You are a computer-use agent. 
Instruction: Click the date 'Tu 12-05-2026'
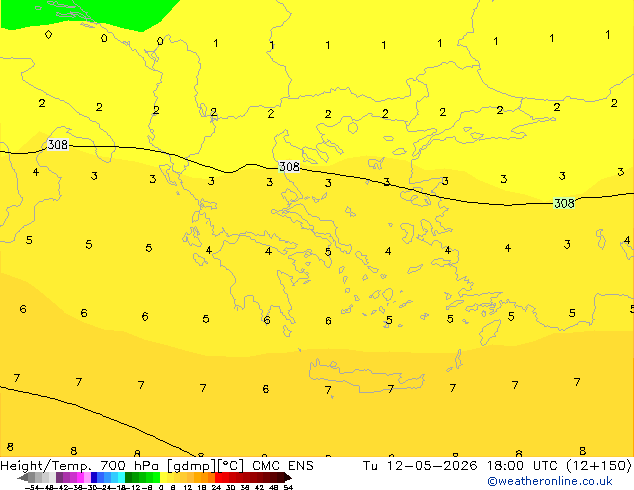[x=420, y=465]
